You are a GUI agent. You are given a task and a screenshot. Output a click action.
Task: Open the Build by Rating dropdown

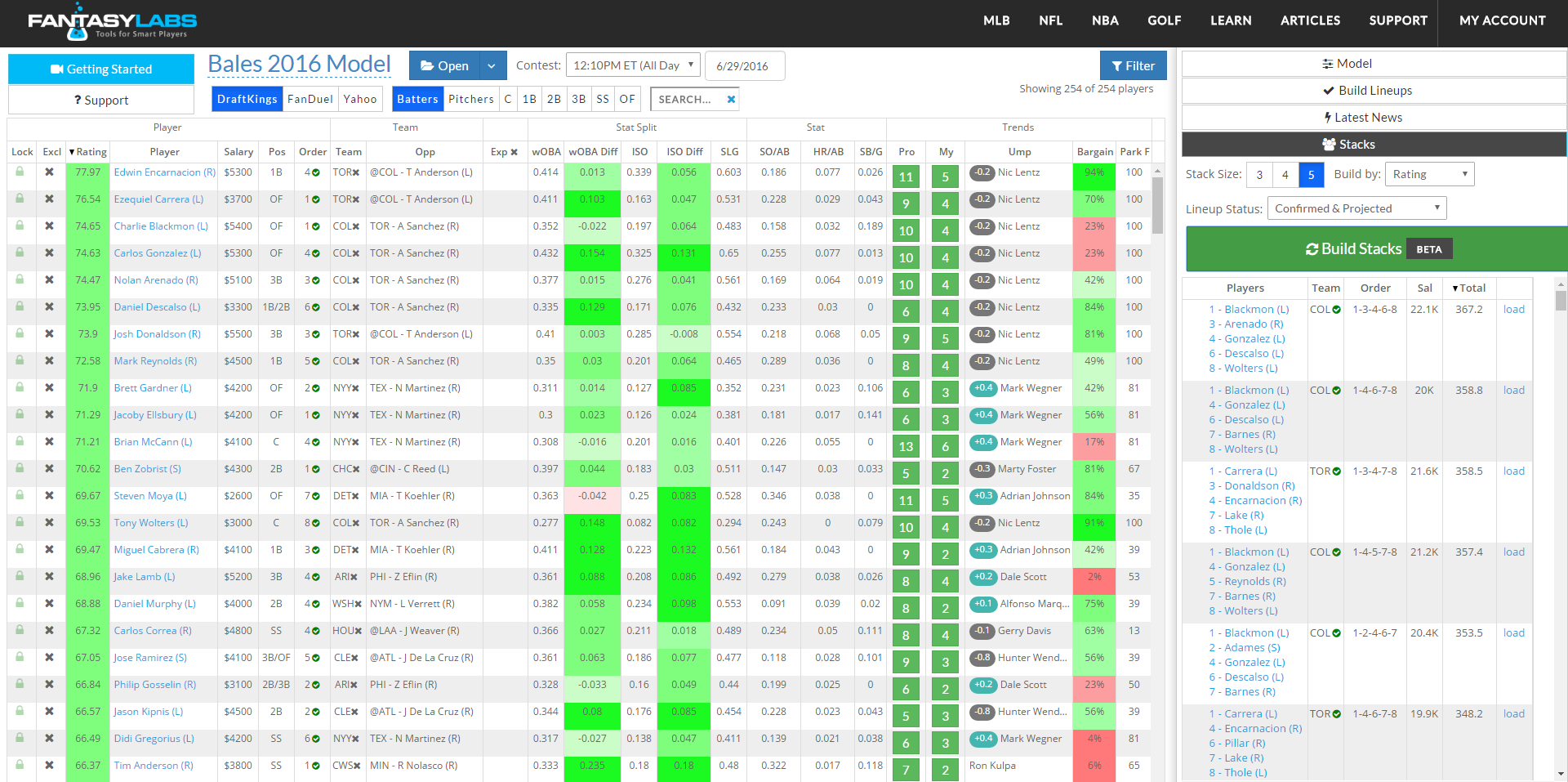[1430, 174]
